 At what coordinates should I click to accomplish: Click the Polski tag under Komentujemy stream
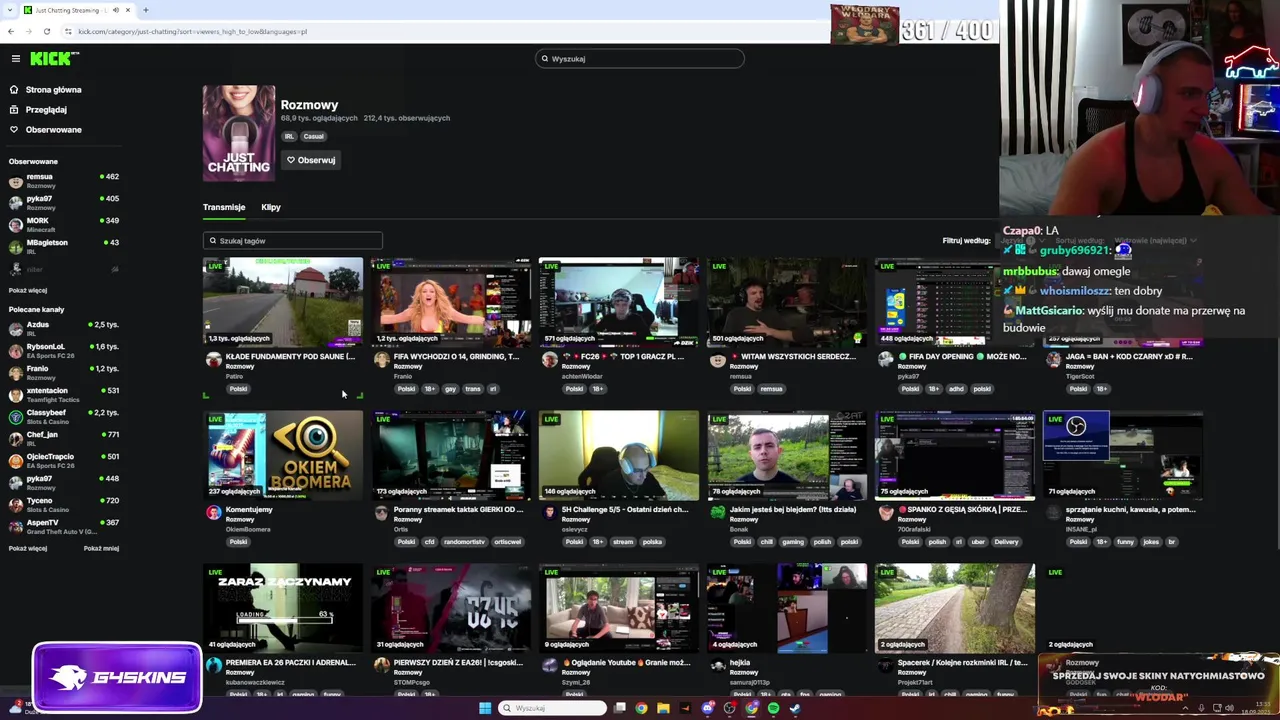(238, 542)
